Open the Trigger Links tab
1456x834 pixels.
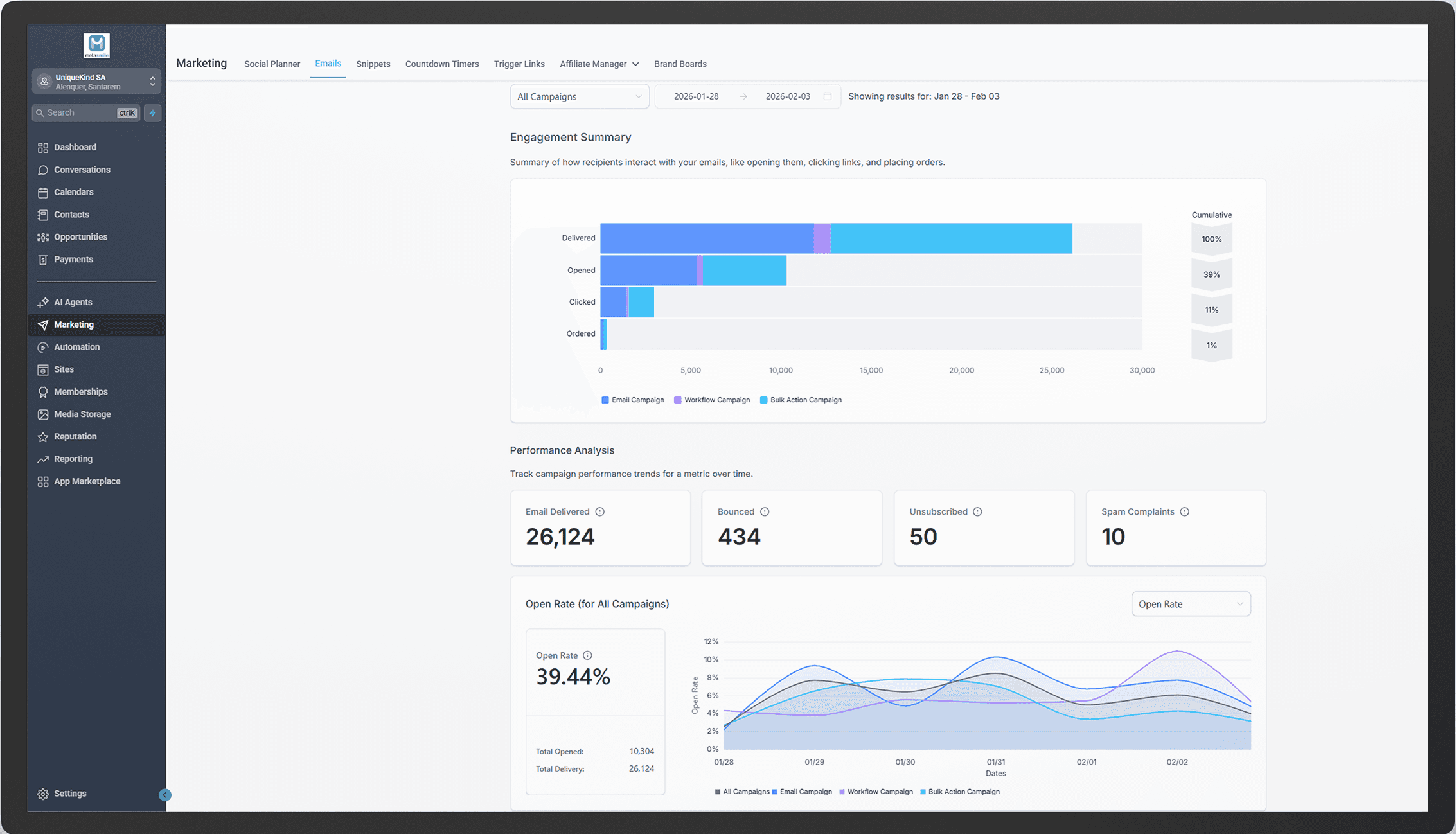(519, 64)
